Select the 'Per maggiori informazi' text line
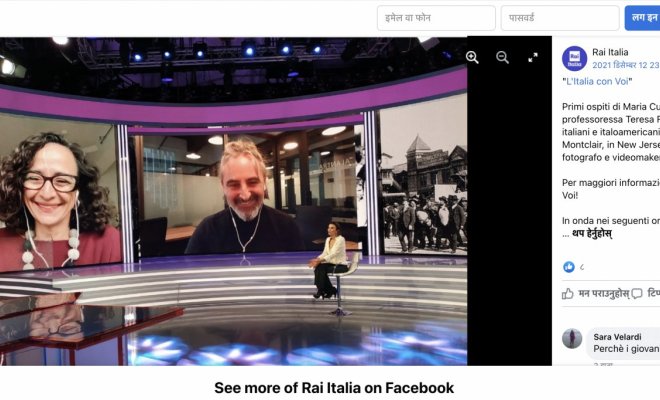Viewport: 660px width, 400px height. [611, 183]
